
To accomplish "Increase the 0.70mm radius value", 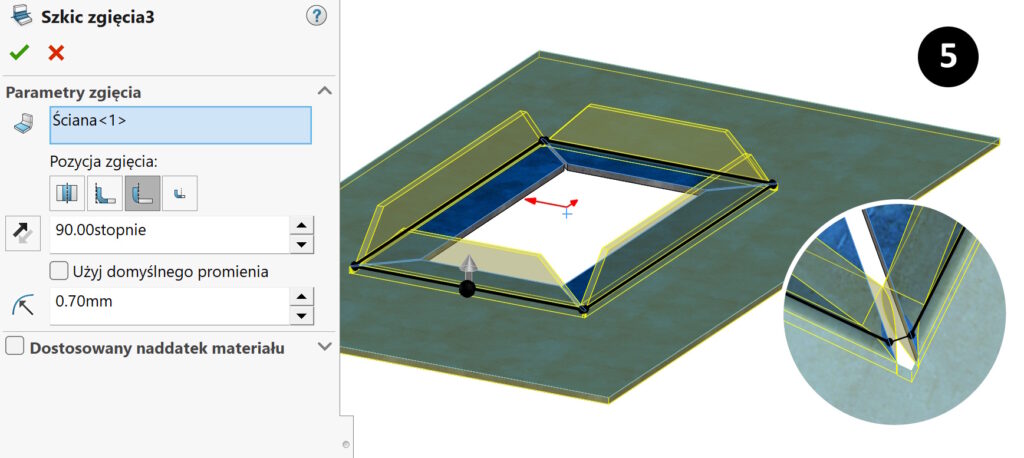I will click(302, 297).
